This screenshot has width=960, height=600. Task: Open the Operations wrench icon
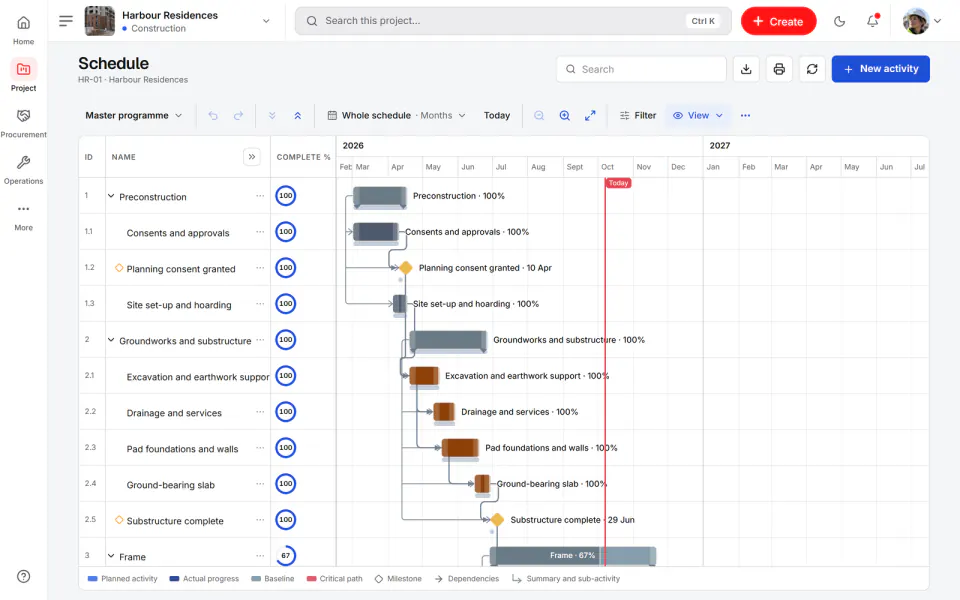pyautogui.click(x=23, y=162)
